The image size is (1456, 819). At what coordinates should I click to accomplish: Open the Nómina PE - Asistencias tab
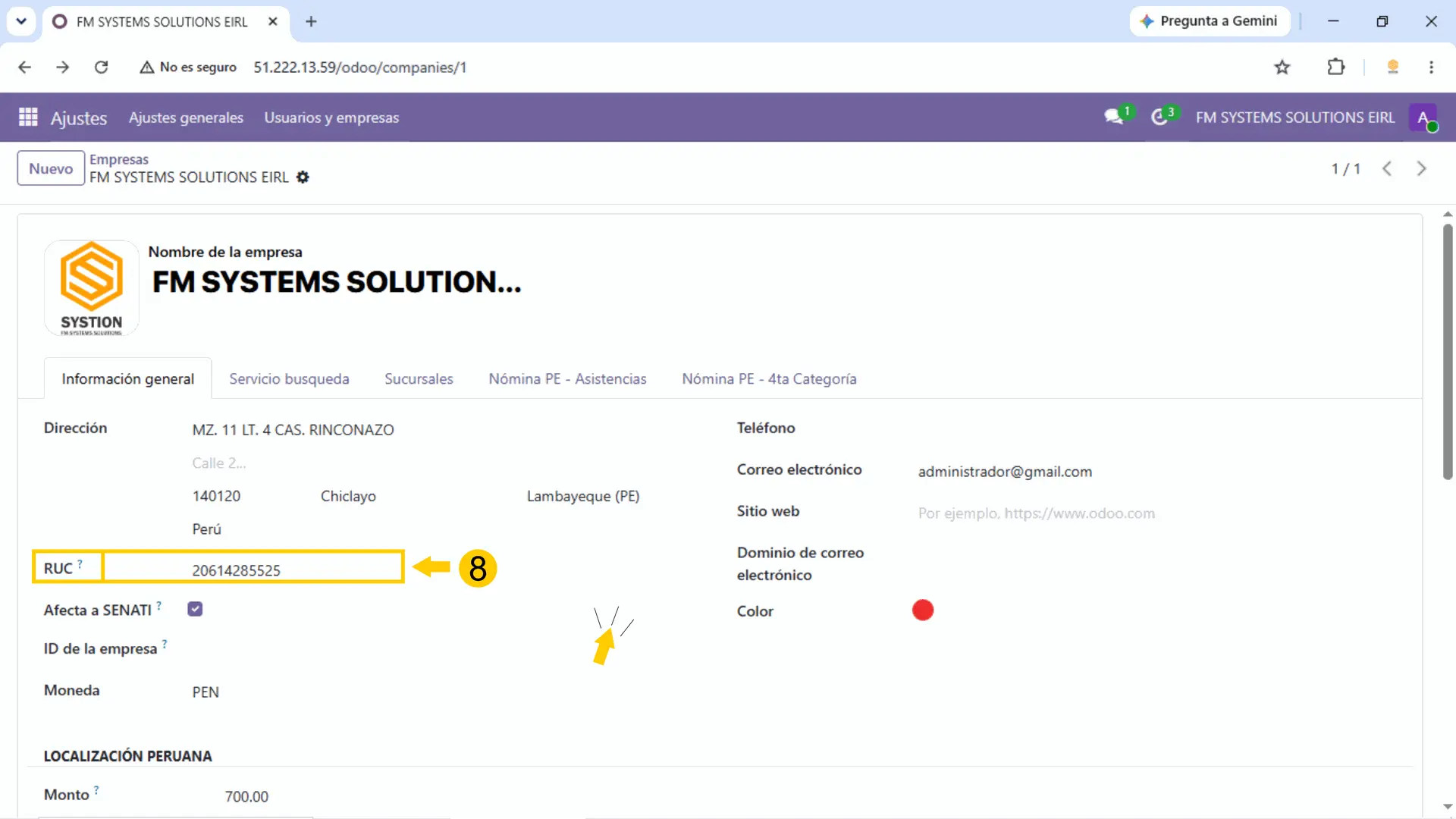(x=567, y=378)
